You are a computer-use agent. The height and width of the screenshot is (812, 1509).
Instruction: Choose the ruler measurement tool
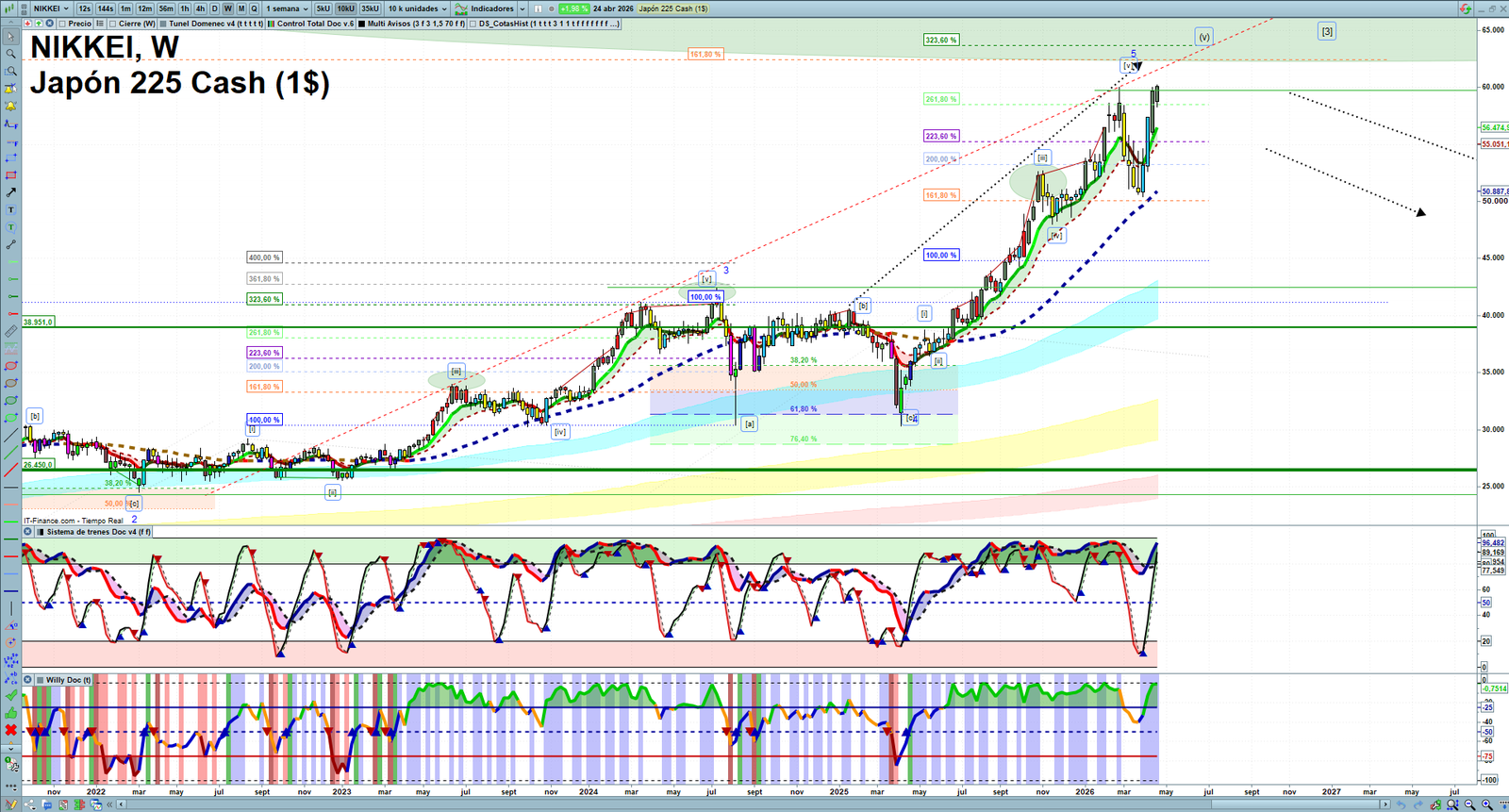tap(11, 331)
